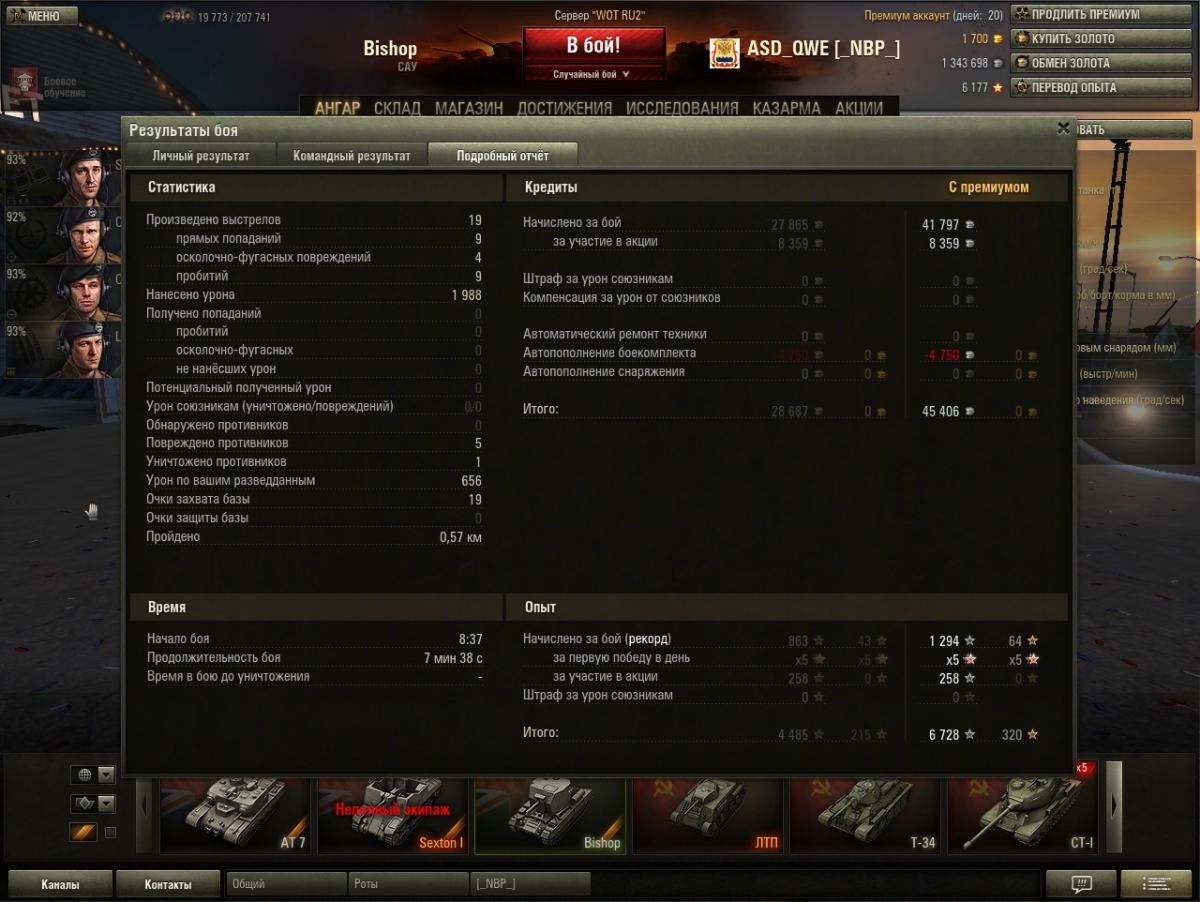Expand the vehicle type filter dropdown
The image size is (1200, 902).
tap(92, 803)
